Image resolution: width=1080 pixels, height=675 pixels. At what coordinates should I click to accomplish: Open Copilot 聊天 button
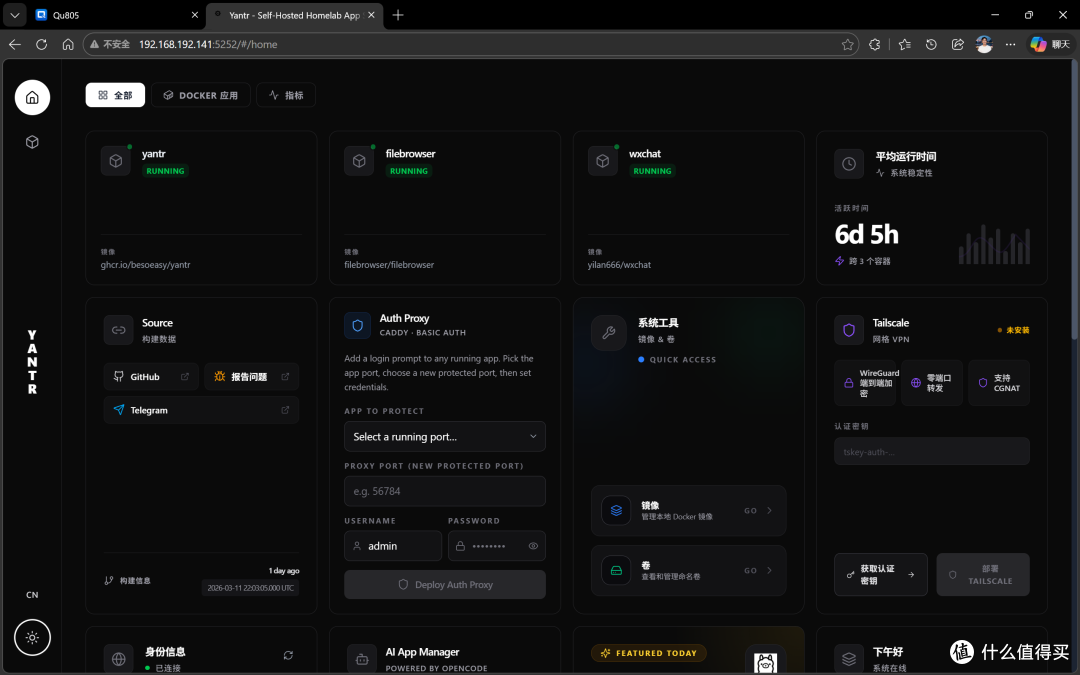click(x=1050, y=44)
